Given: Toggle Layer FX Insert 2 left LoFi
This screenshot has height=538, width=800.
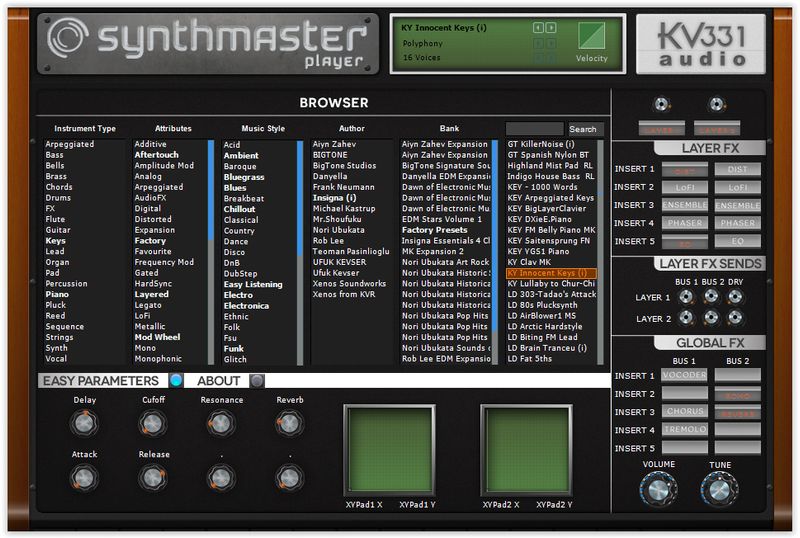Looking at the screenshot, I should pos(685,187).
